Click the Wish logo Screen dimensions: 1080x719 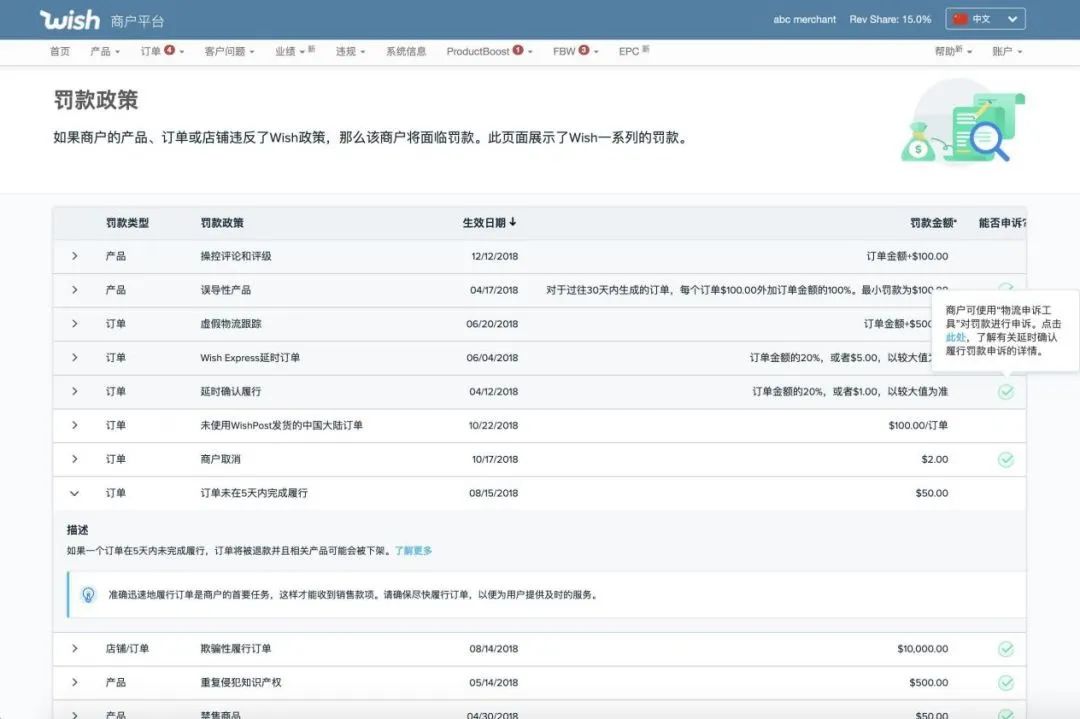[x=70, y=20]
